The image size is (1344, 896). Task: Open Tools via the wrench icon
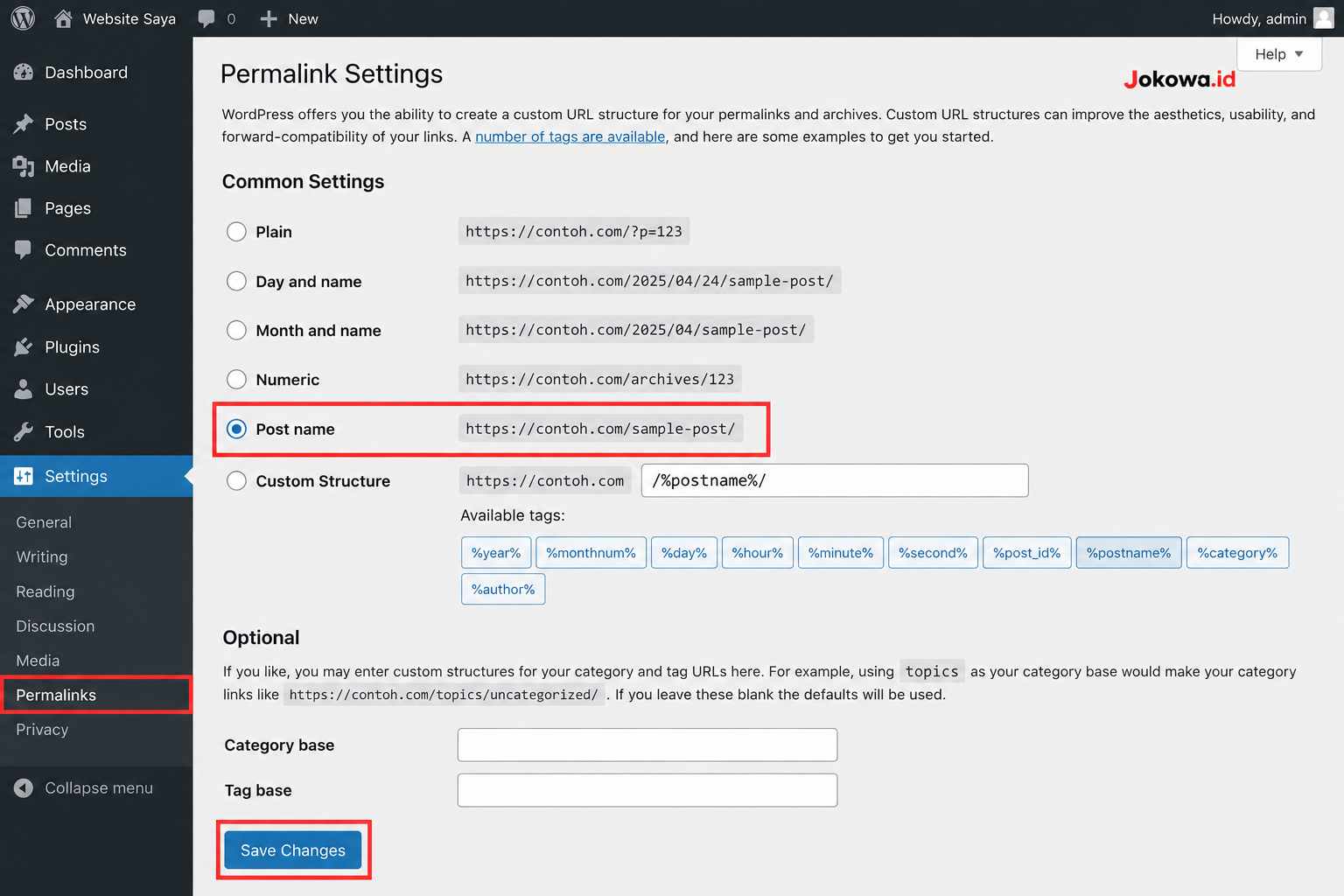[x=24, y=432]
